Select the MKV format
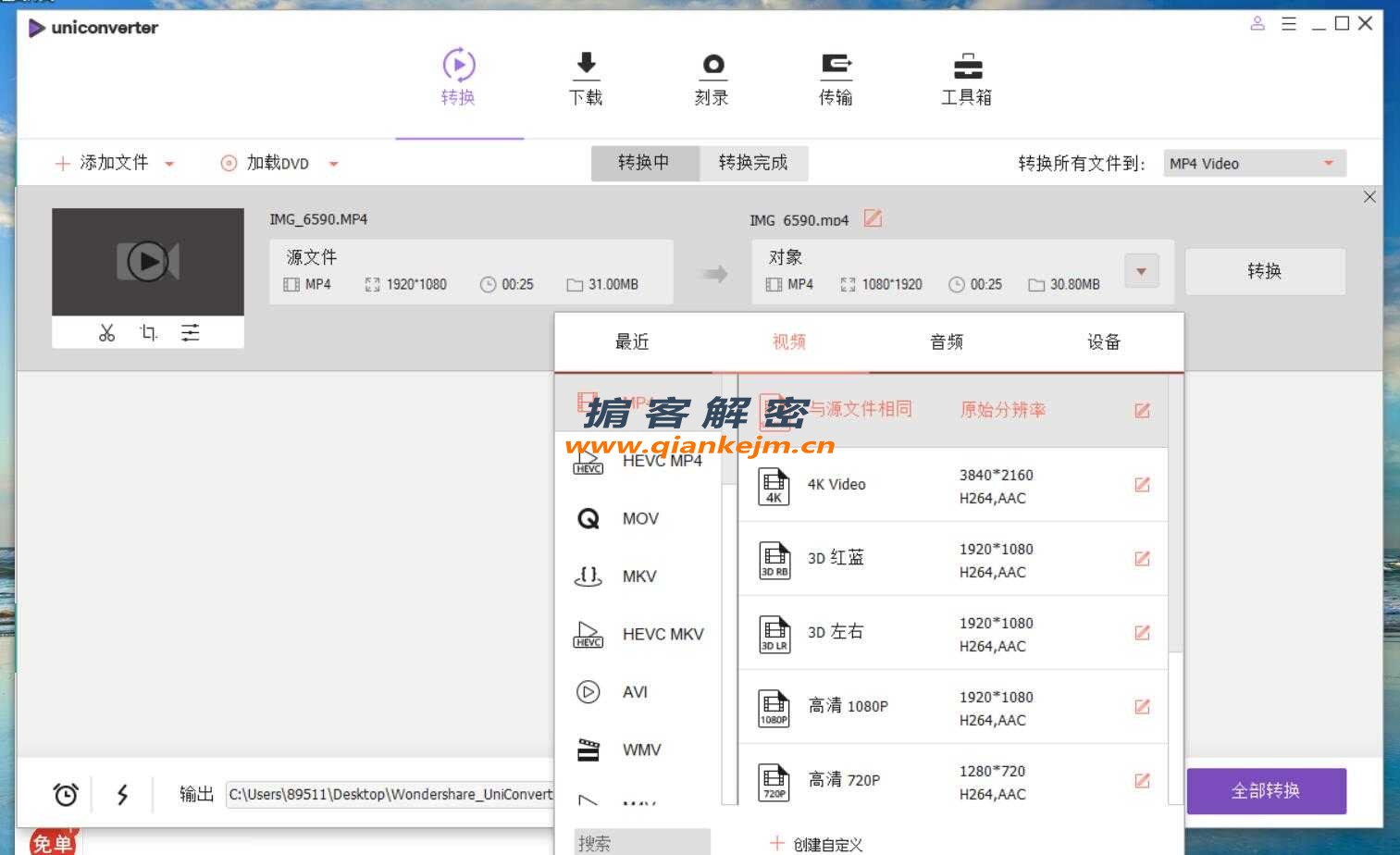This screenshot has height=855, width=1400. coord(638,576)
